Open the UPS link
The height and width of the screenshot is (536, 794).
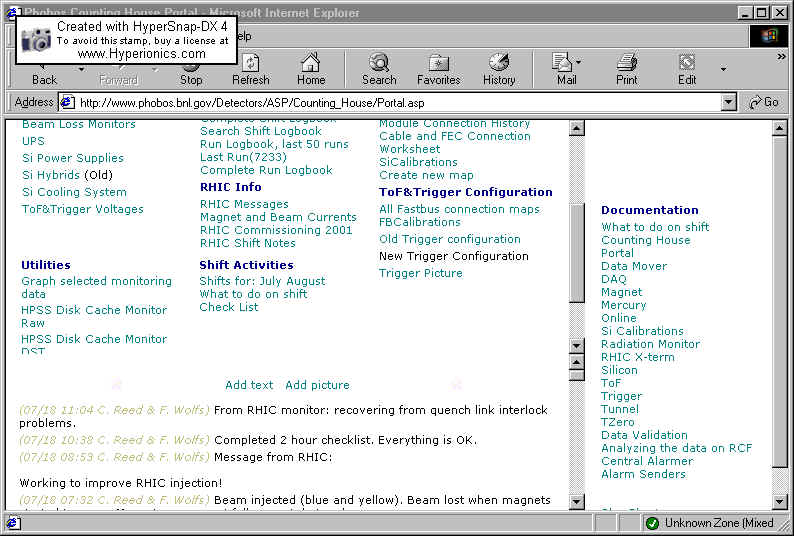tap(33, 141)
